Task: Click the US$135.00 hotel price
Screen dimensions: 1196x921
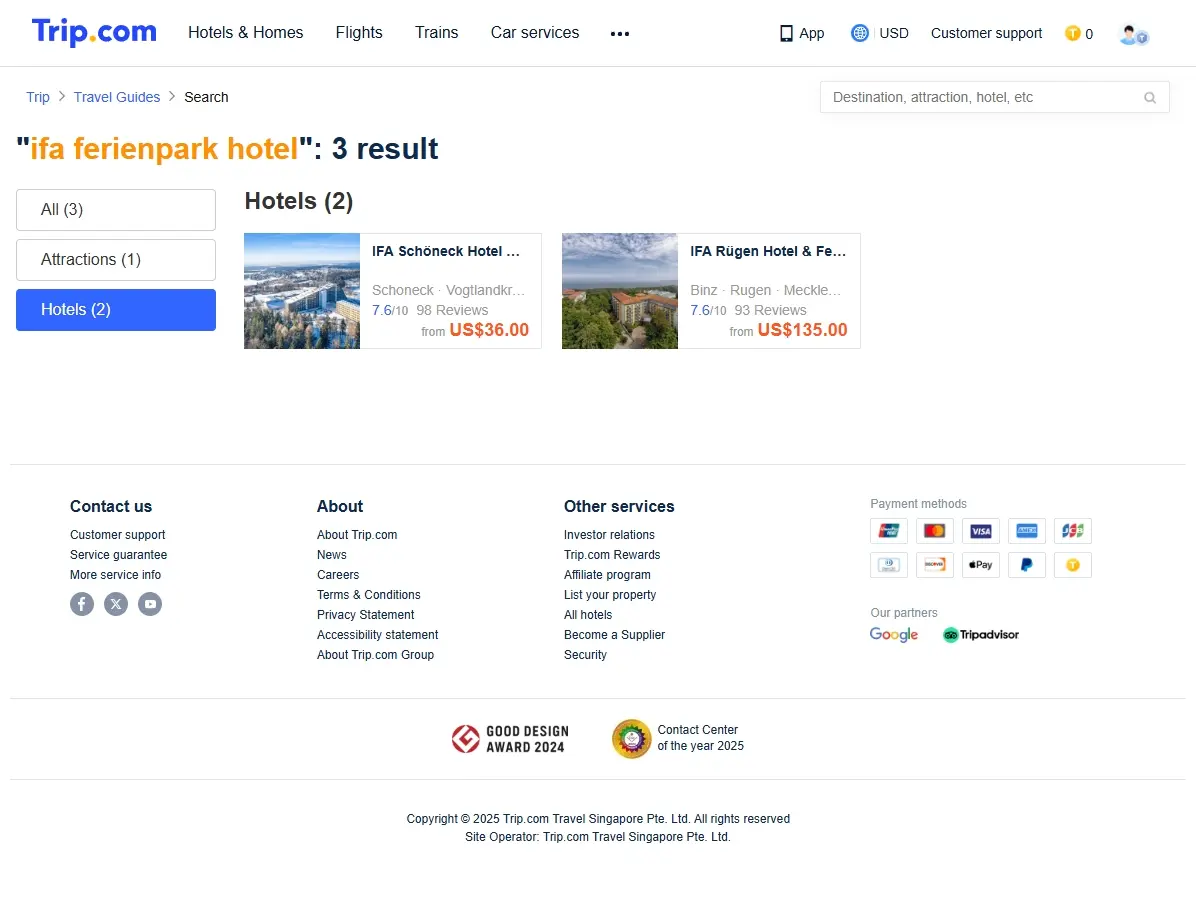Action: 802,330
